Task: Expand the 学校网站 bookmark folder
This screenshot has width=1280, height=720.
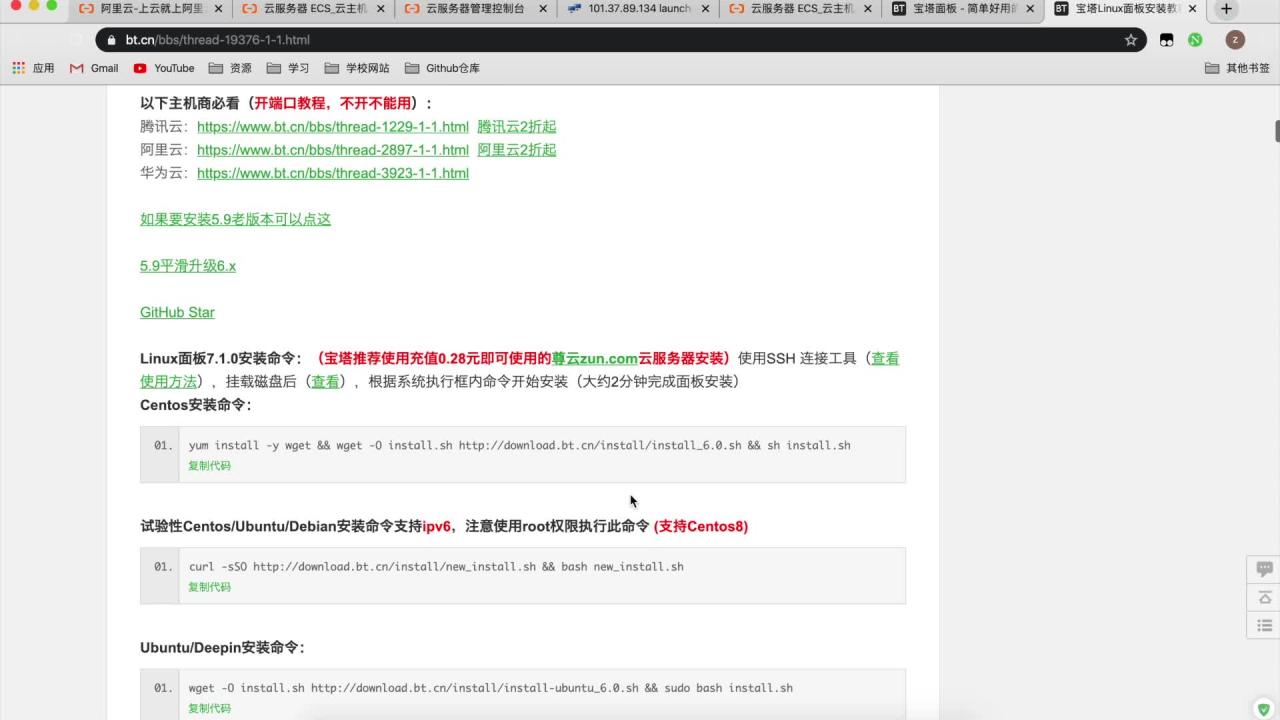Action: 357,68
